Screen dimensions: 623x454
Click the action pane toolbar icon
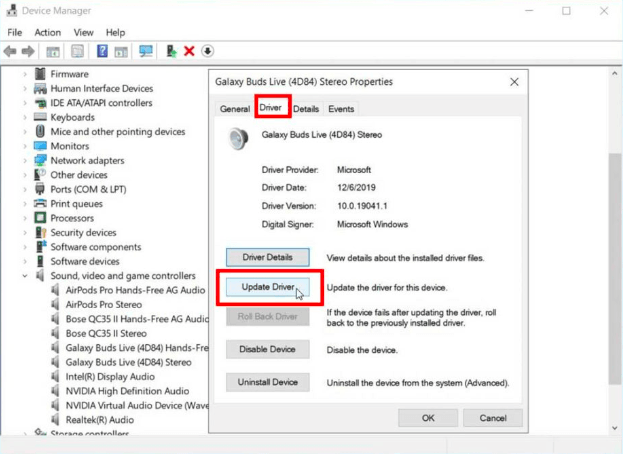point(121,52)
